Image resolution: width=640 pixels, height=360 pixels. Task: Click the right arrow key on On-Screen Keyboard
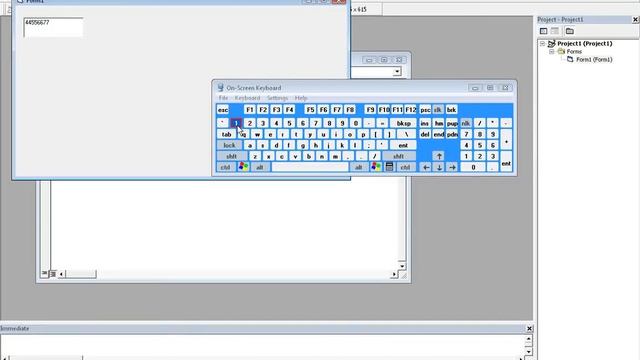tap(452, 167)
